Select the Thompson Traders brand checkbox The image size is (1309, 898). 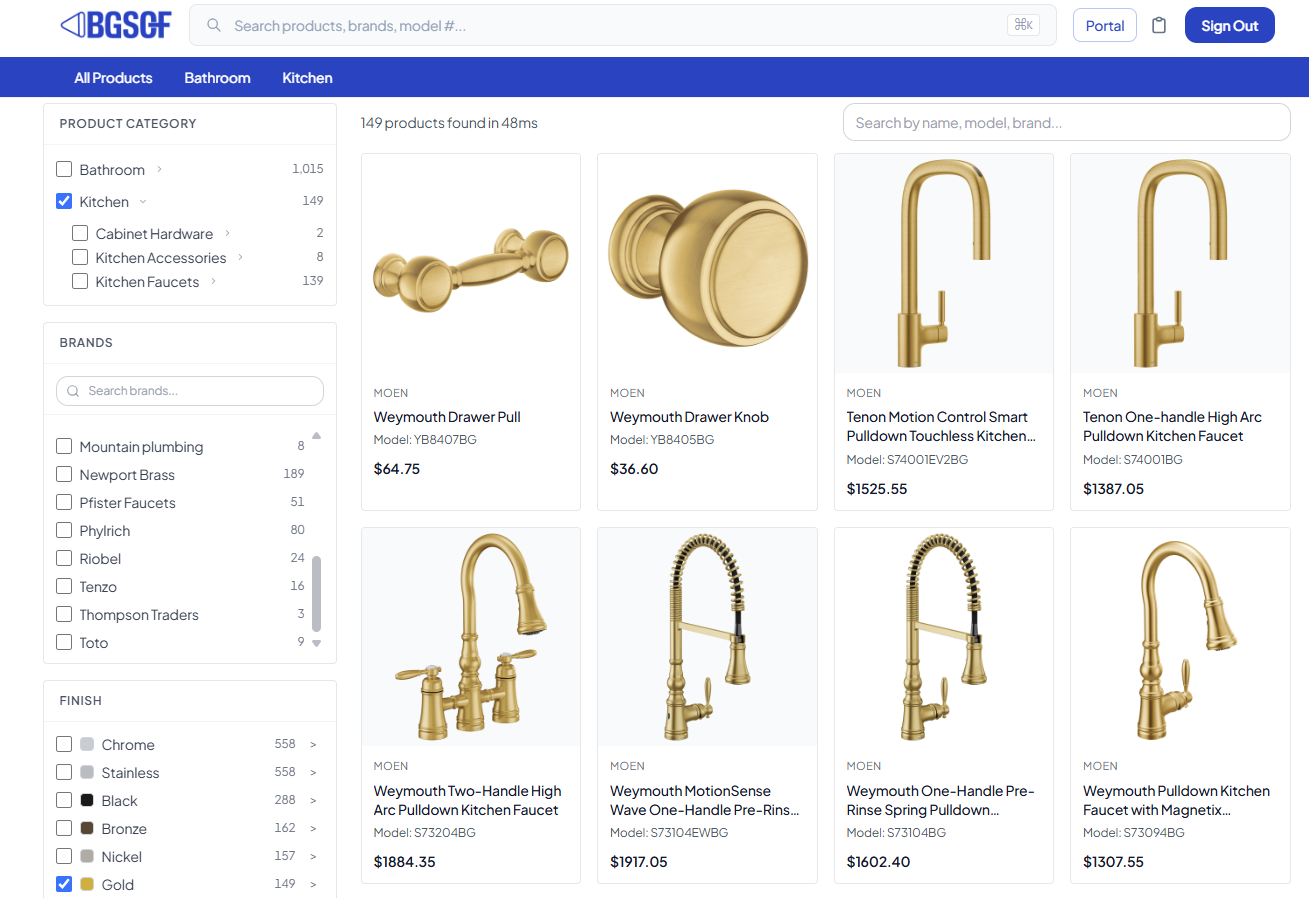click(64, 614)
